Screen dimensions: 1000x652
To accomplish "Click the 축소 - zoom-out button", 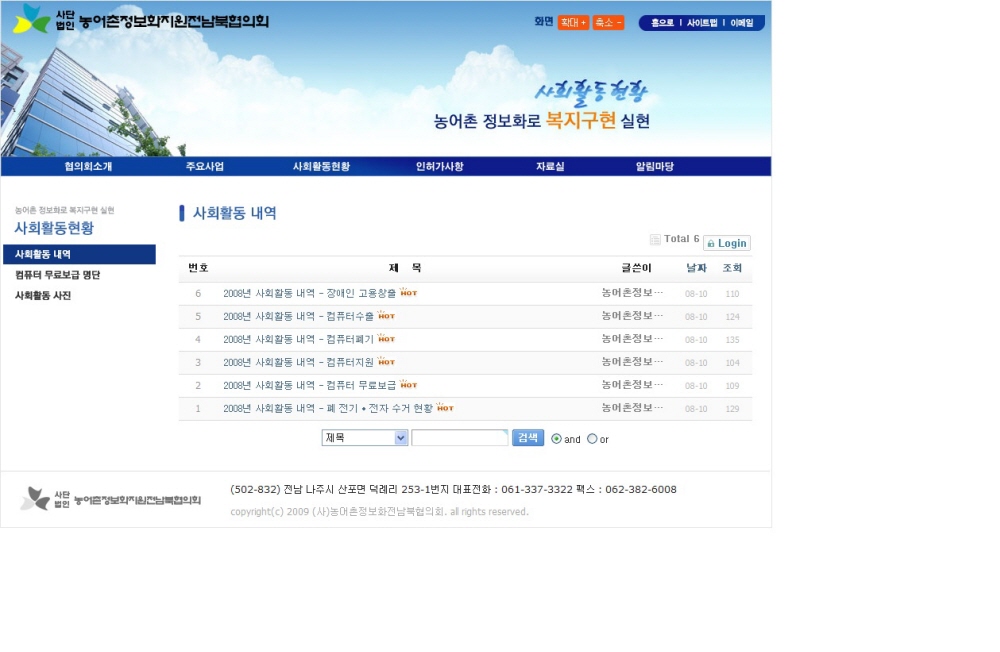I will (608, 22).
